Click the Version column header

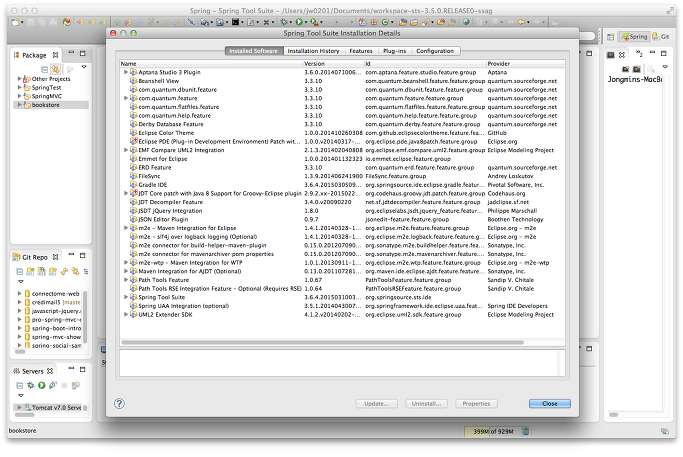click(334, 64)
